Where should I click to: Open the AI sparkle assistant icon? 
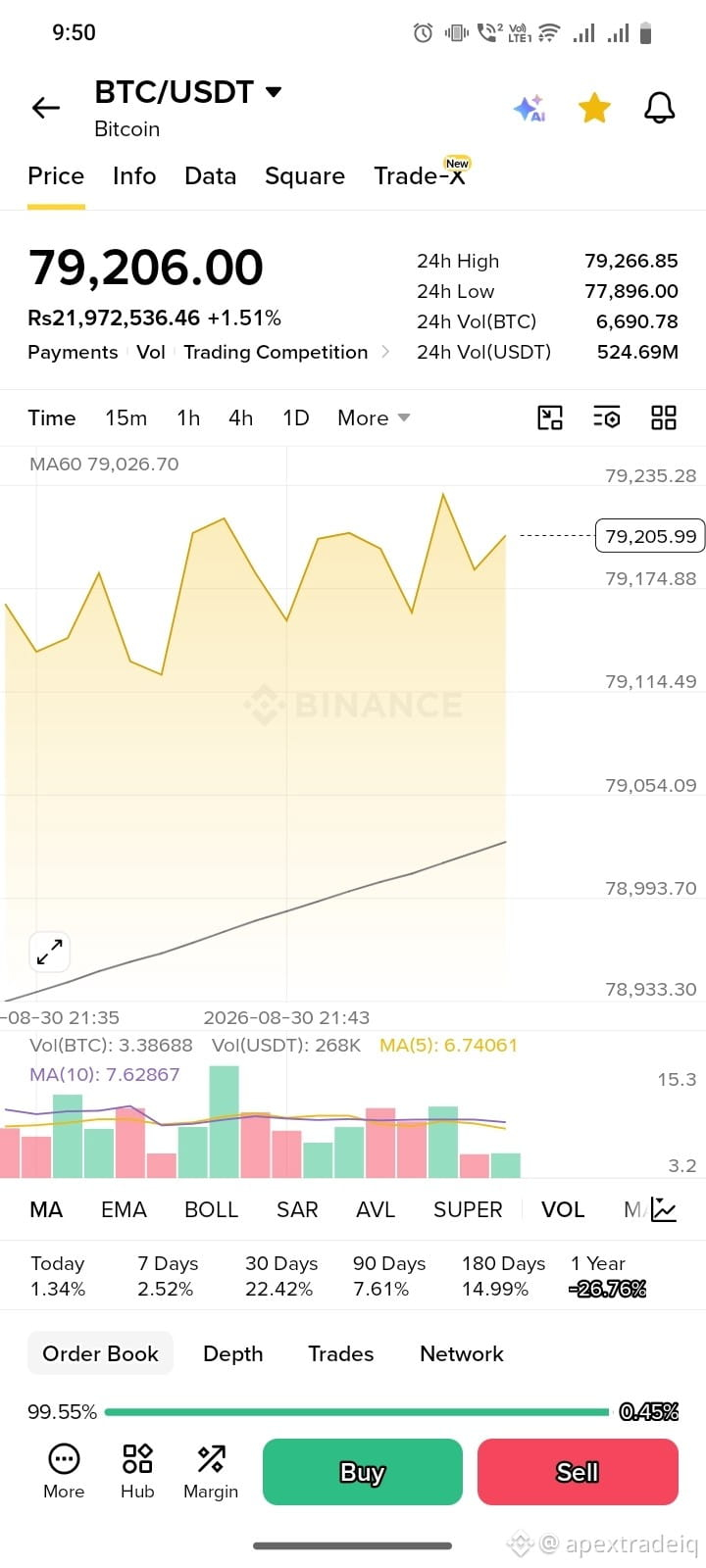click(x=529, y=108)
